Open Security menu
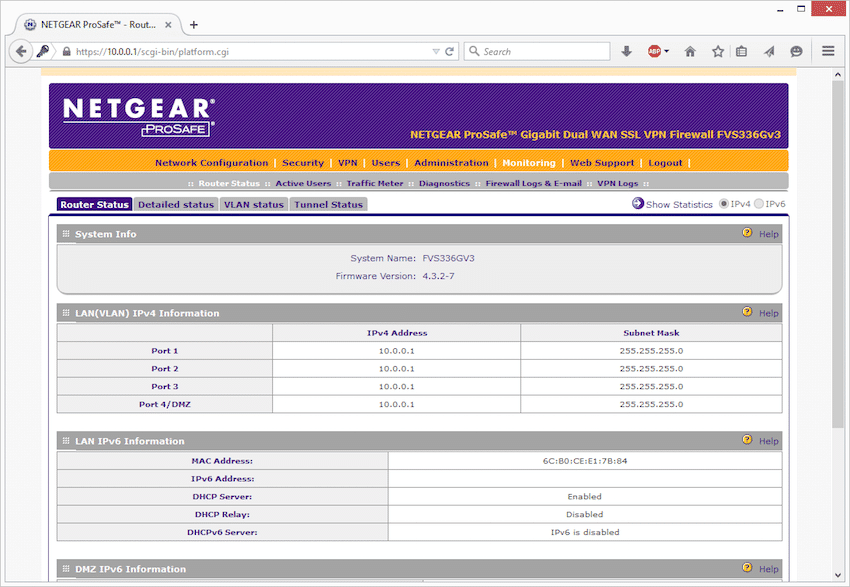This screenshot has width=850, height=587. click(x=303, y=163)
